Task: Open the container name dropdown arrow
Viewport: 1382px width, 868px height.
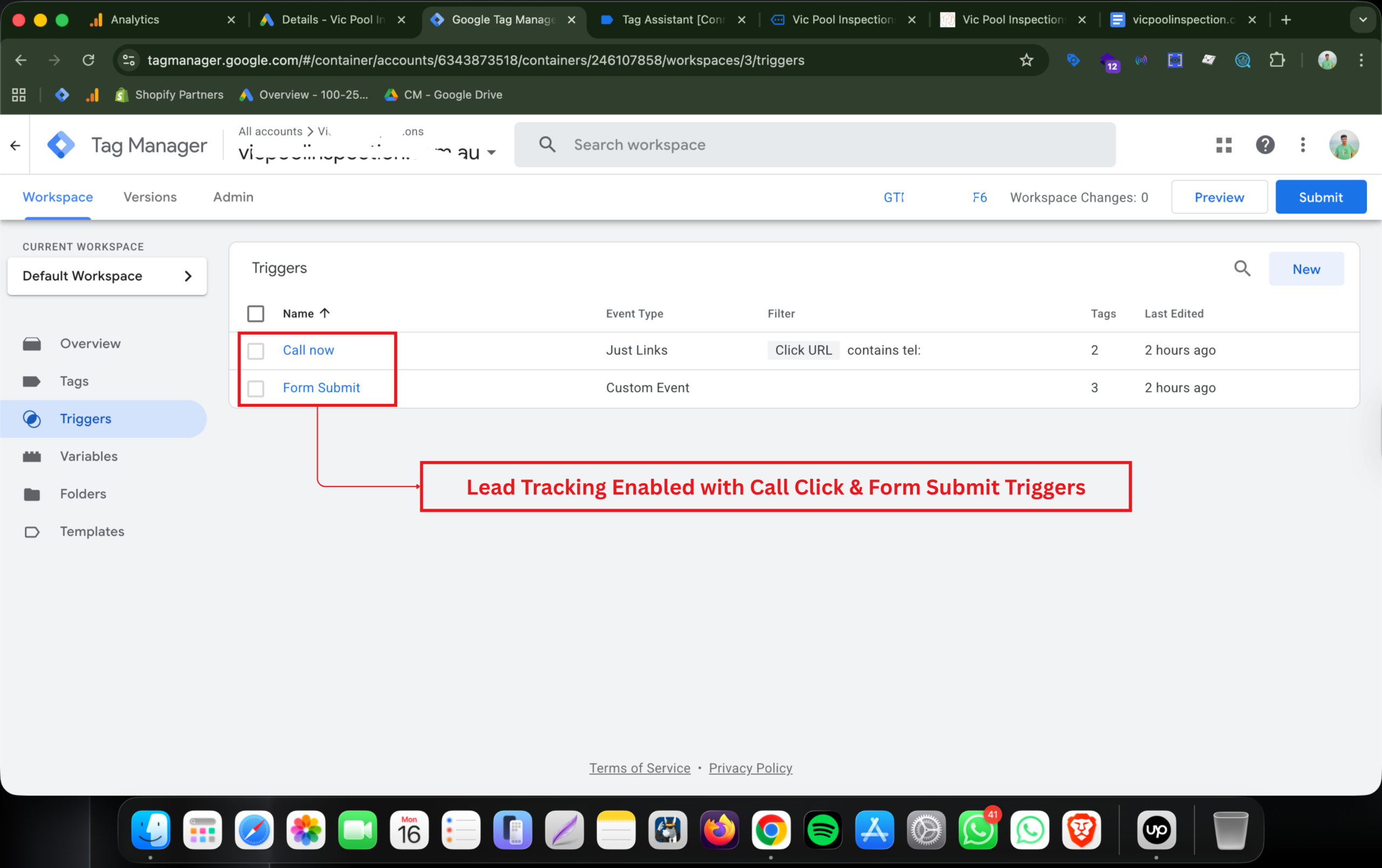Action: 491,153
